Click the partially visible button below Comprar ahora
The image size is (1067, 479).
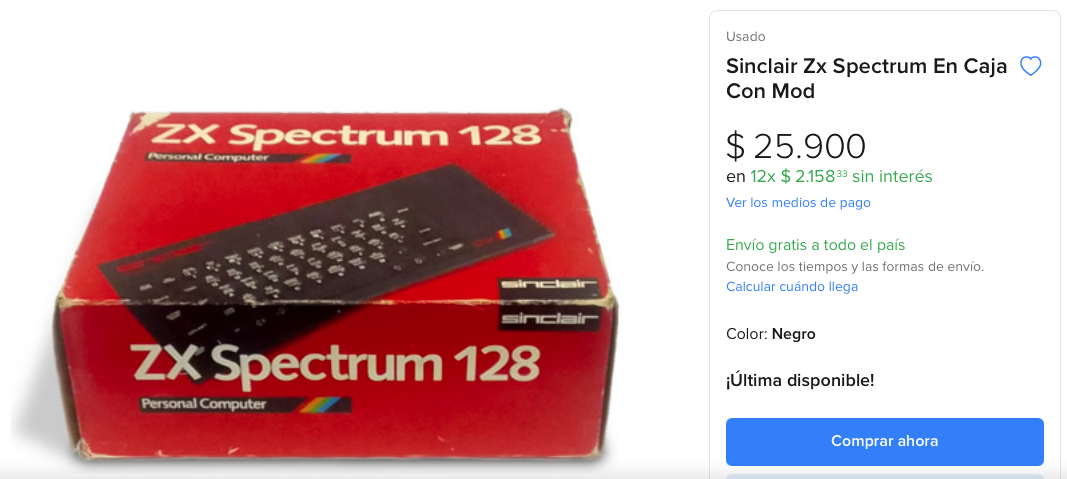point(885,476)
